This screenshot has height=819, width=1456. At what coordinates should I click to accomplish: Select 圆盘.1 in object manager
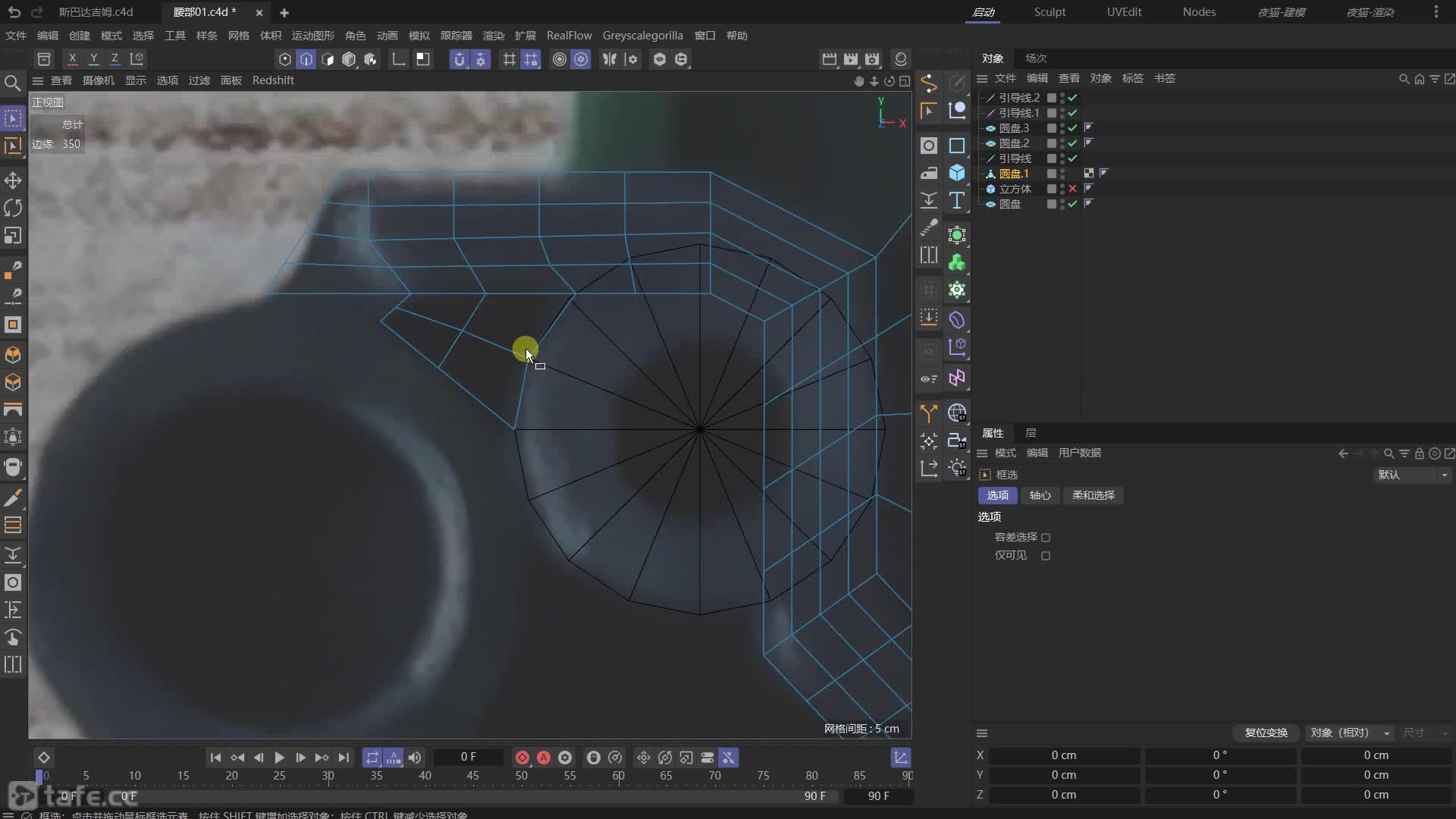[1014, 174]
